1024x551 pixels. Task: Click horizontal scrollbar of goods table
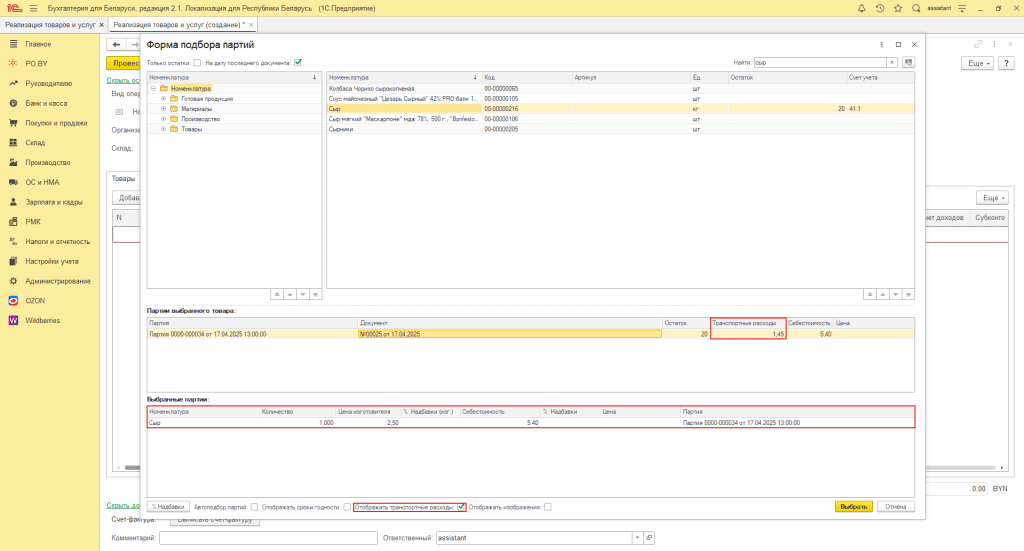coord(562,467)
